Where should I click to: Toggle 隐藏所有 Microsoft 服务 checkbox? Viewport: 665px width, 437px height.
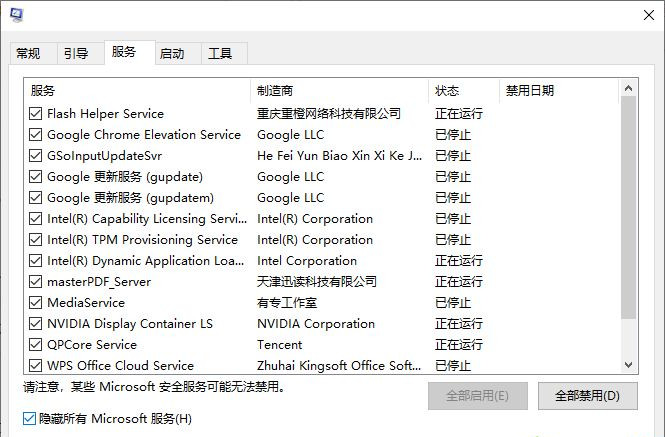click(29, 418)
